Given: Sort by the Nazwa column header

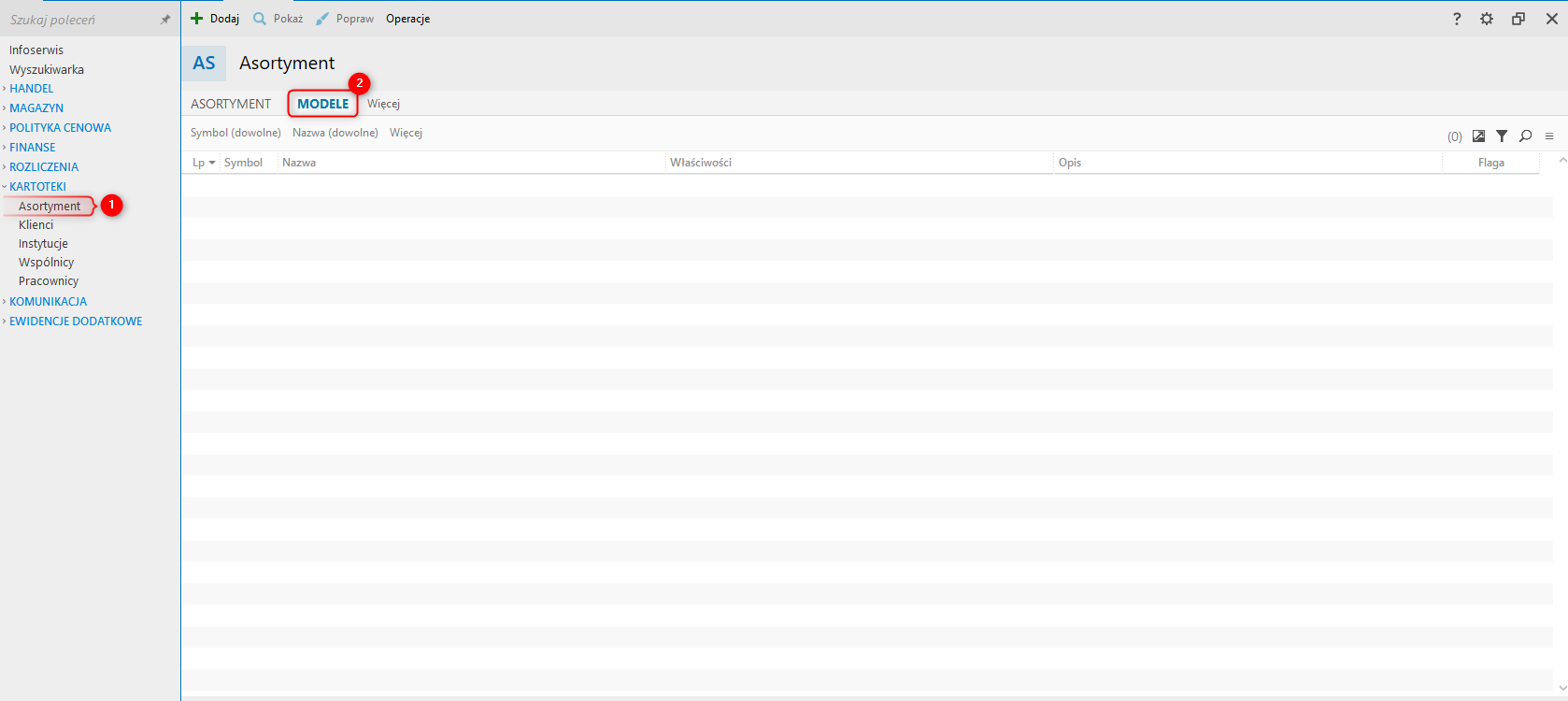Looking at the screenshot, I should click(x=299, y=163).
